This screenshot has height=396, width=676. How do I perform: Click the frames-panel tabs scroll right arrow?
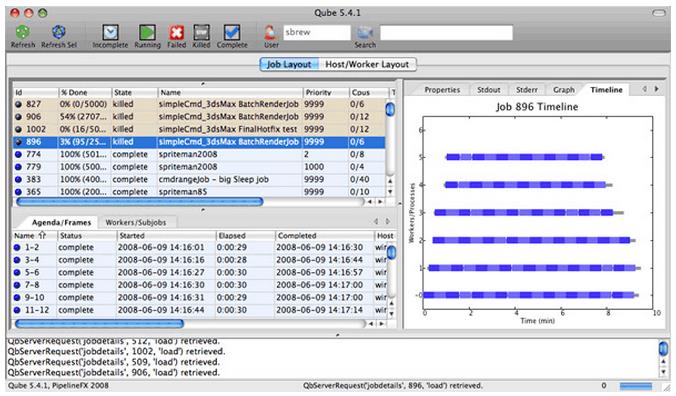[388, 221]
